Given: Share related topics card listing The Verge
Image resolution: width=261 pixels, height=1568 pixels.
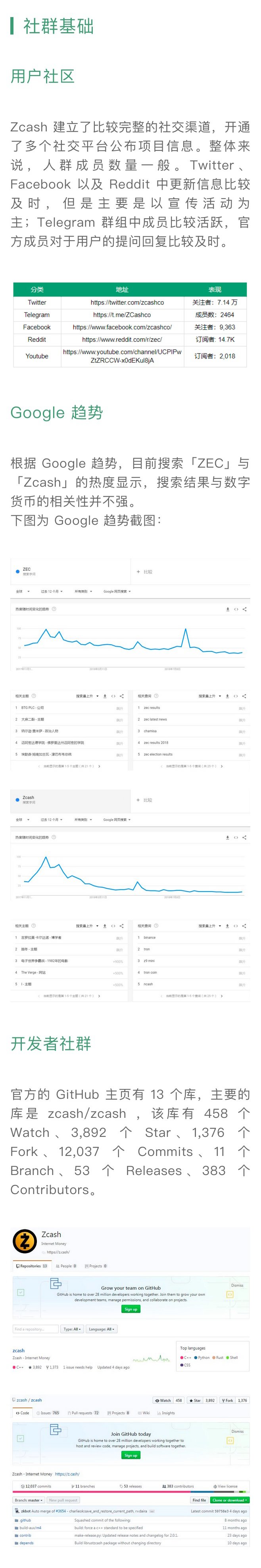Looking at the screenshot, I should [x=122, y=926].
